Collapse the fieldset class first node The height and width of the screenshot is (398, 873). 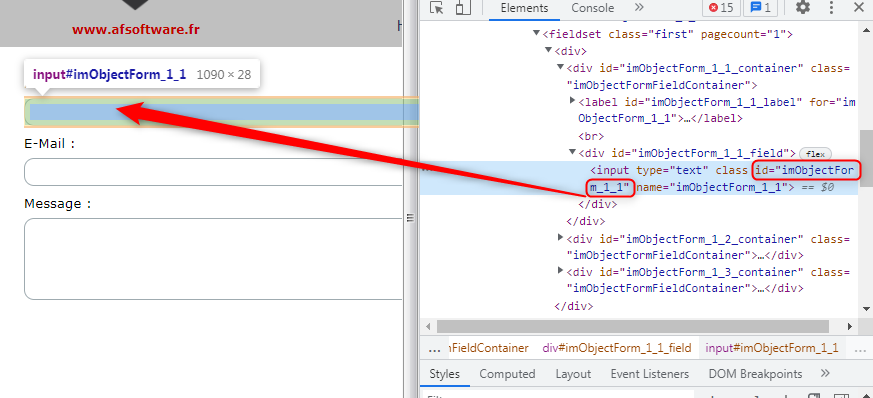537,34
